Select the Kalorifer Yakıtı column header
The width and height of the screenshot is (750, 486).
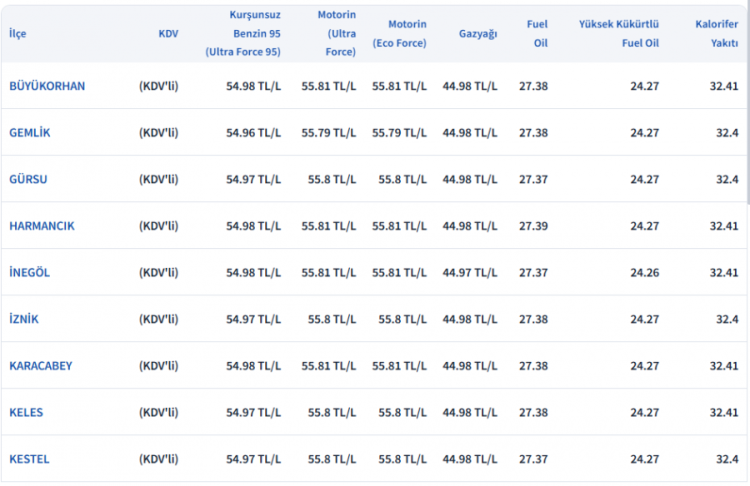click(717, 34)
